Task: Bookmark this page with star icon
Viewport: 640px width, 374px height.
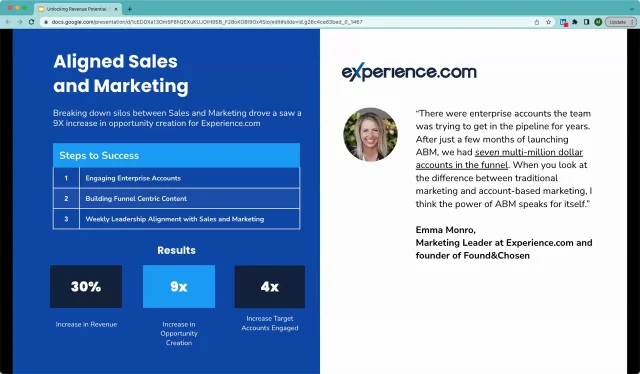Action: click(549, 22)
